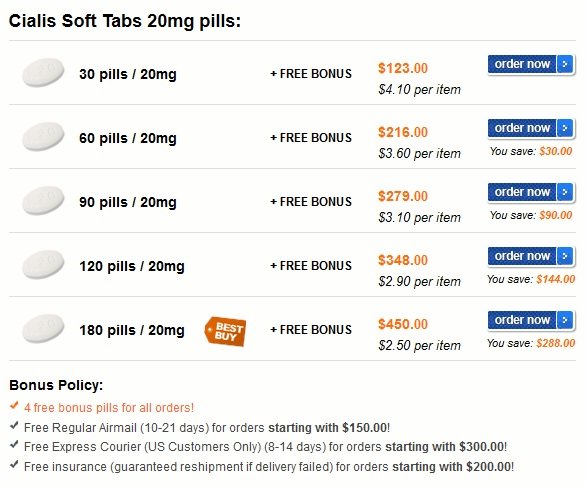Order now the 120 pills package

[x=531, y=256]
